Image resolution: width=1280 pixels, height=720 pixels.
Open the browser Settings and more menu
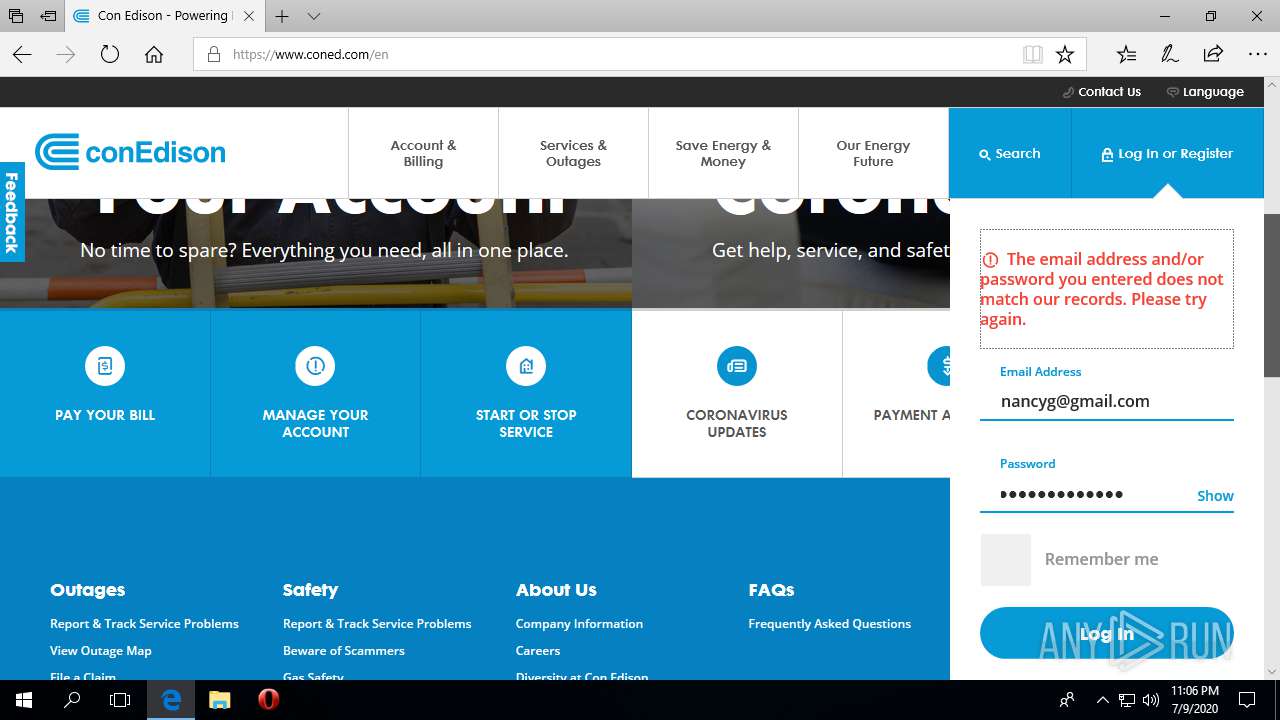coord(1257,55)
